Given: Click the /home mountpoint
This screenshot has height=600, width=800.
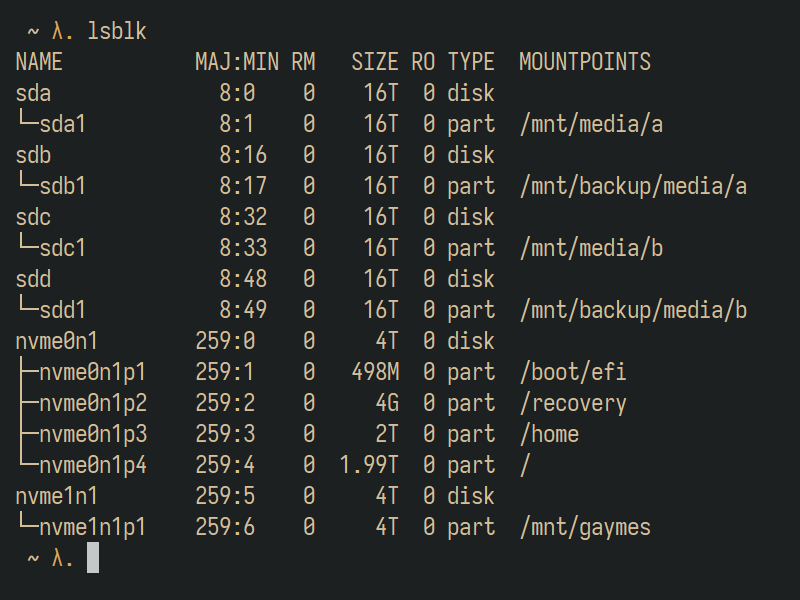Looking at the screenshot, I should [549, 434].
